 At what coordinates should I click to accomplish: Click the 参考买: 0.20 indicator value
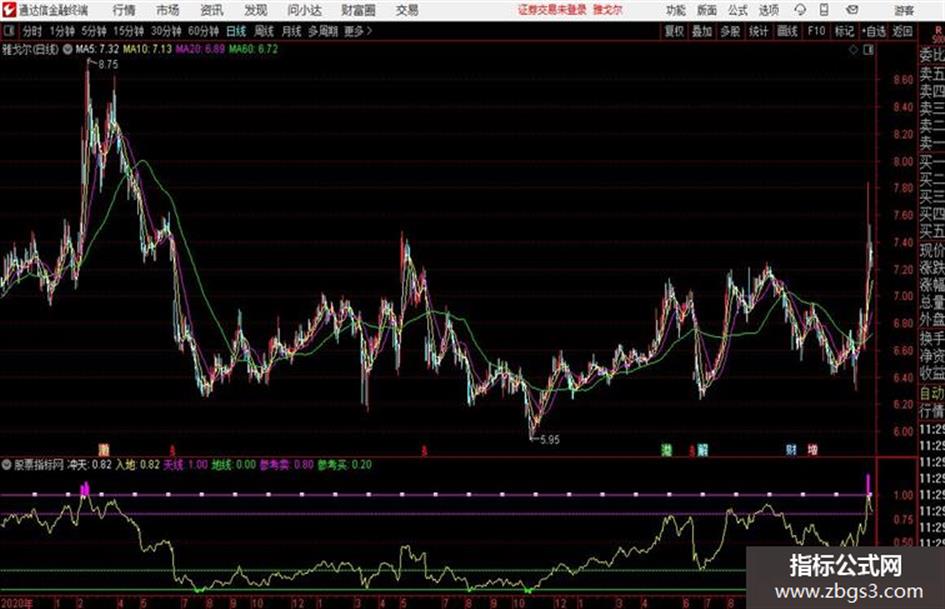point(345,465)
